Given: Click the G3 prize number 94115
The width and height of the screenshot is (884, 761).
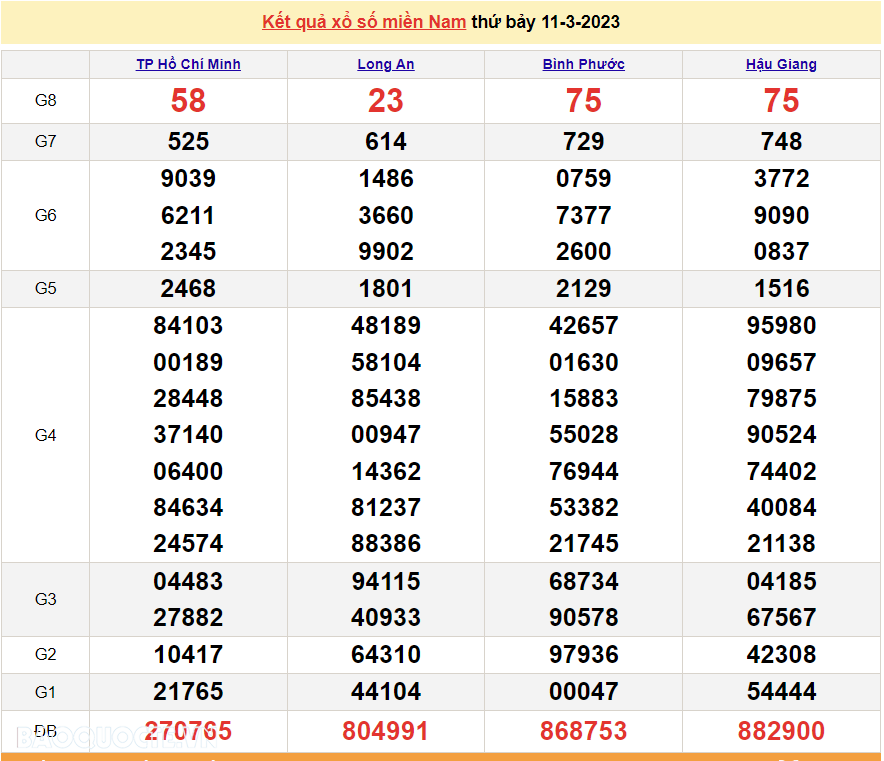Looking at the screenshot, I should (x=386, y=581).
